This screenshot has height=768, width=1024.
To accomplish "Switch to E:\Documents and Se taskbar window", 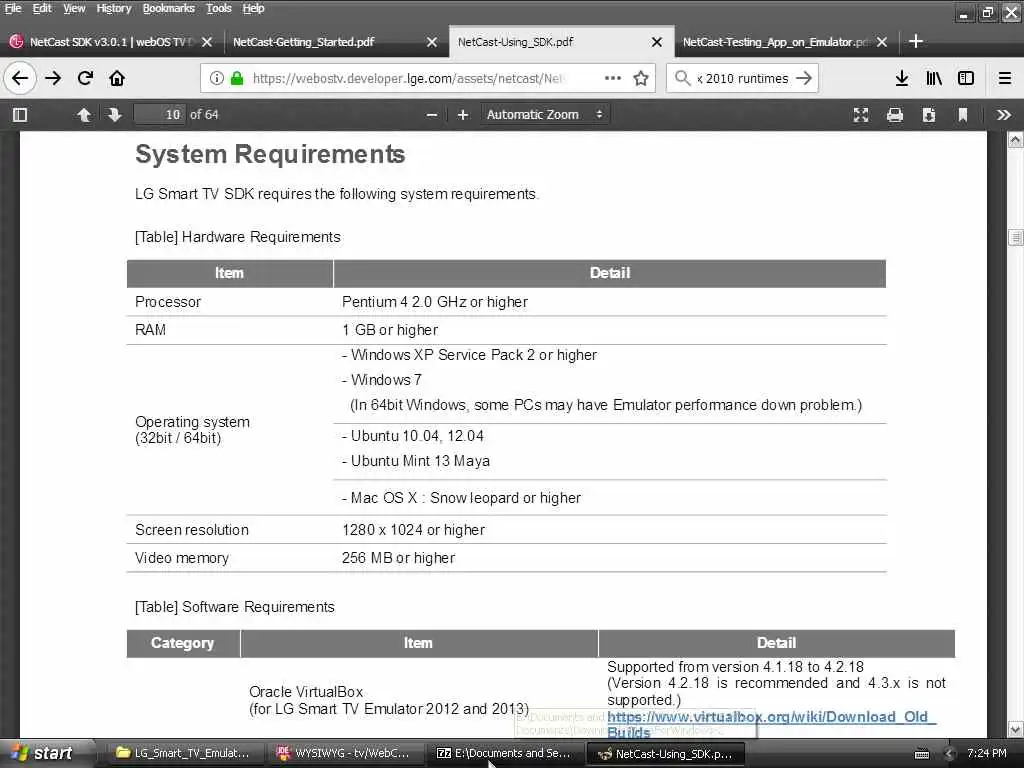I will click(x=504, y=753).
